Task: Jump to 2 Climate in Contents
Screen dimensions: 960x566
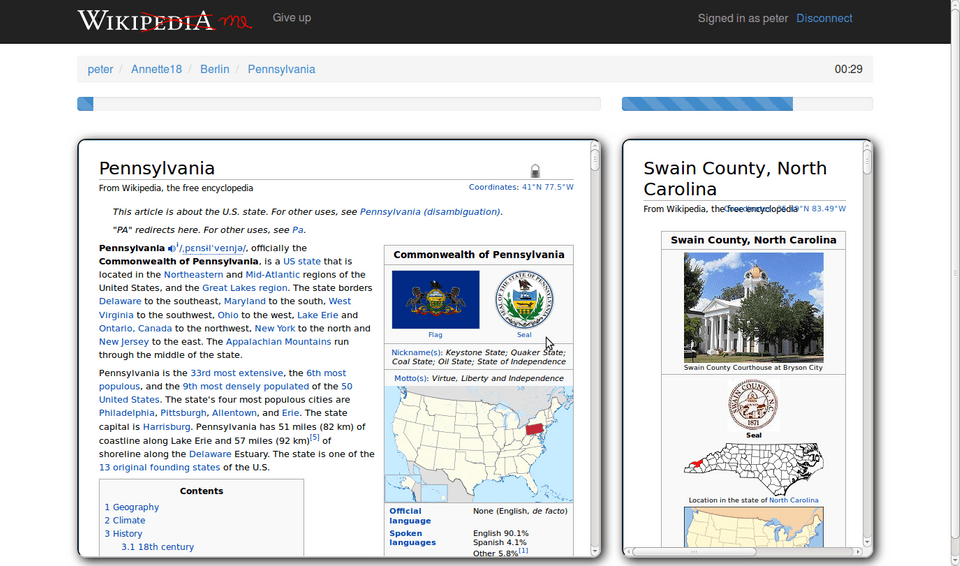Action: click(125, 521)
